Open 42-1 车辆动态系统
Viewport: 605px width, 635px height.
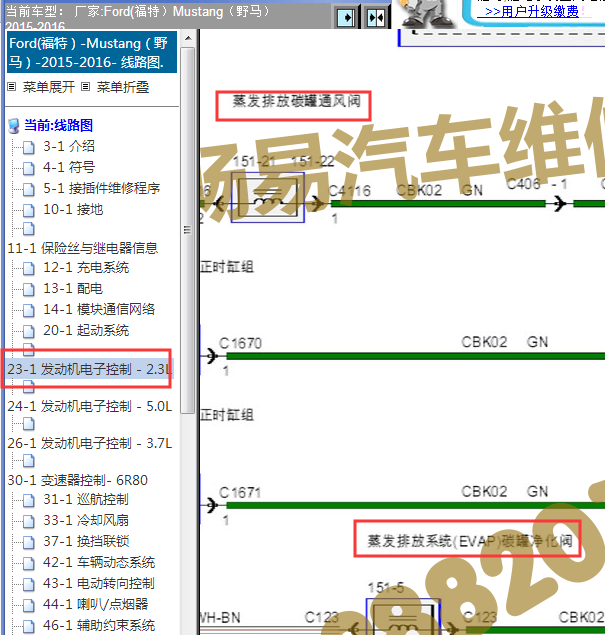click(99, 563)
